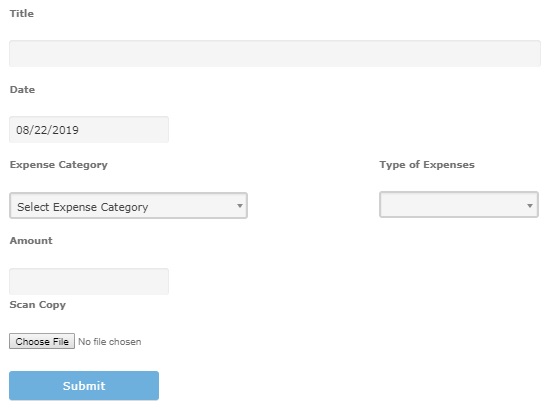Click the Amount label

click(31, 241)
